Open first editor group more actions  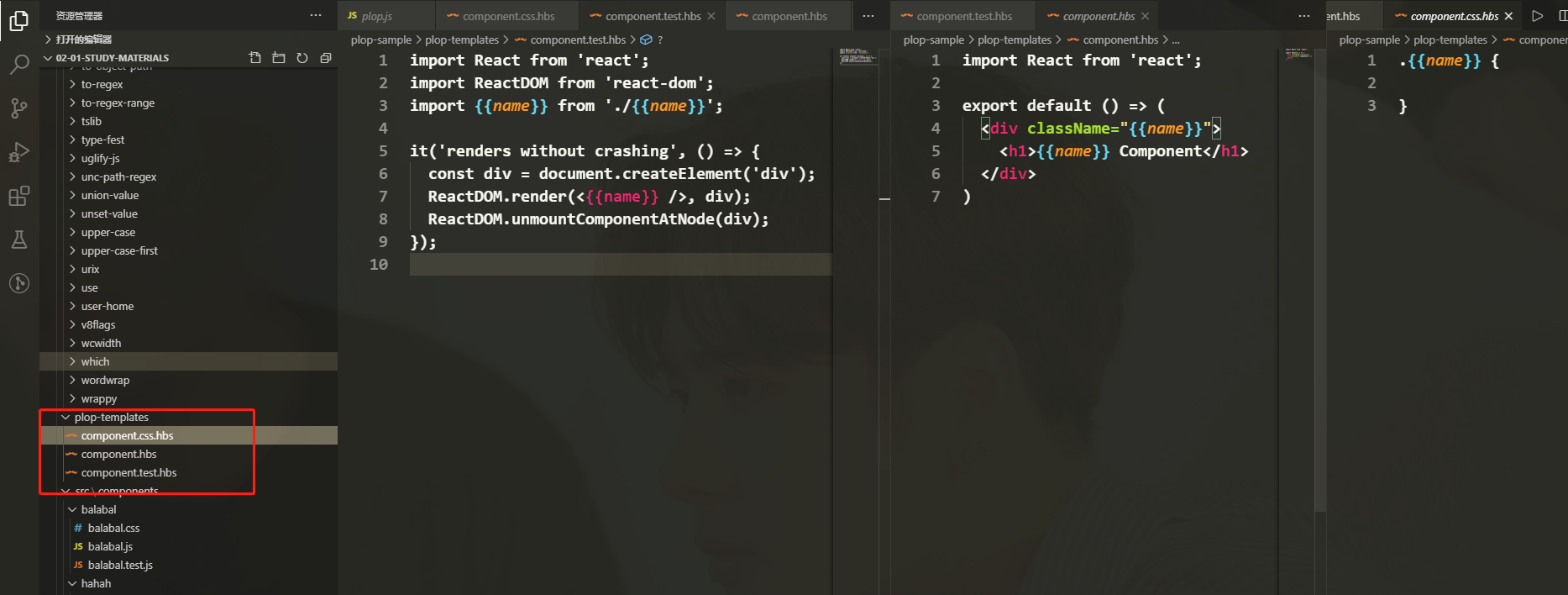pyautogui.click(x=868, y=16)
